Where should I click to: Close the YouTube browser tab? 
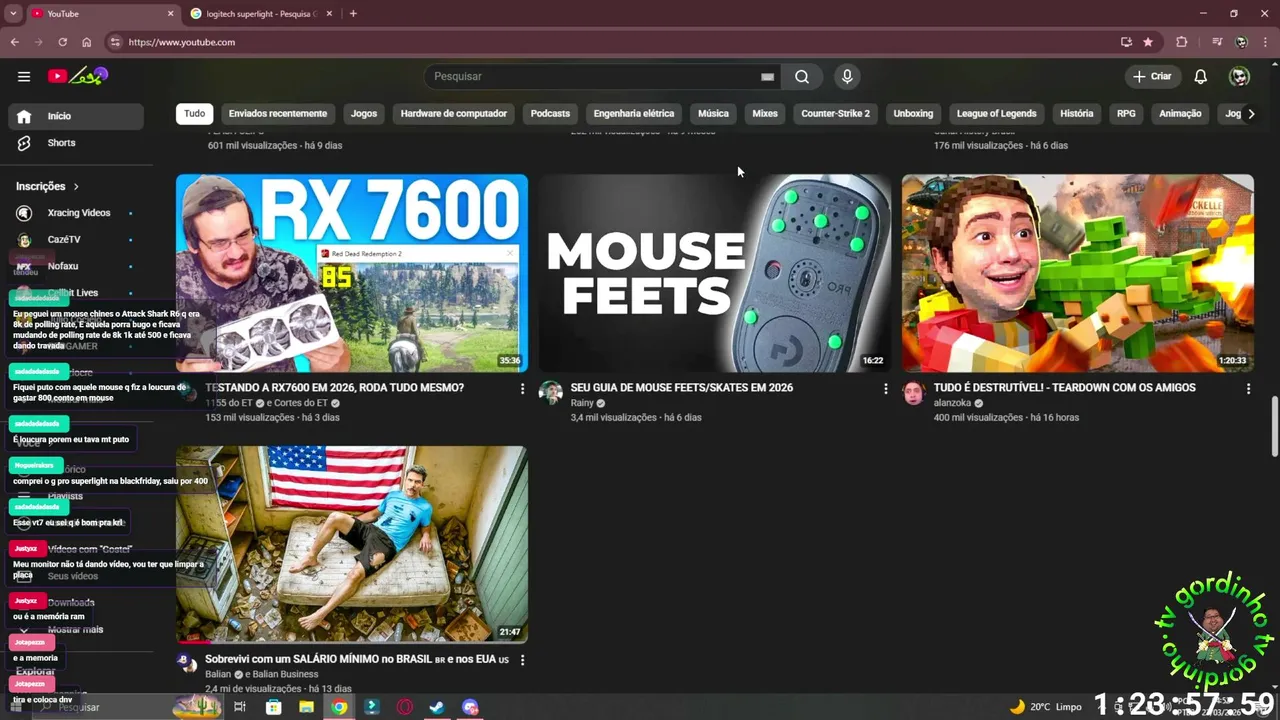tap(170, 14)
